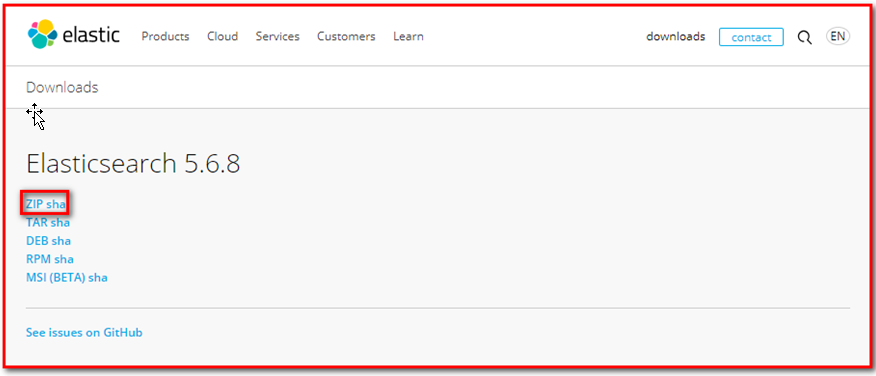
Task: Download the ZIP package
Action: (x=35, y=204)
